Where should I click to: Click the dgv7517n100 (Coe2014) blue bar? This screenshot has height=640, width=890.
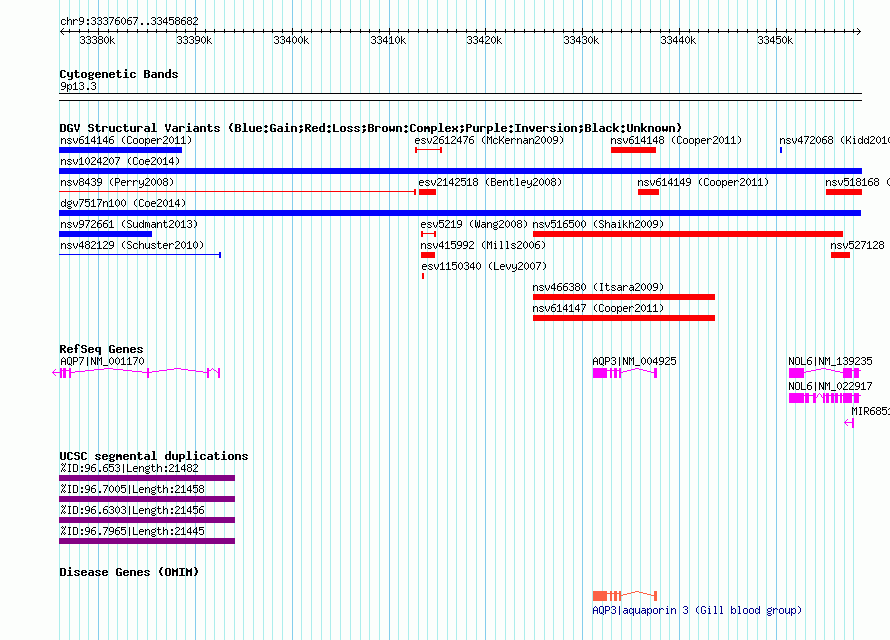click(x=460, y=213)
